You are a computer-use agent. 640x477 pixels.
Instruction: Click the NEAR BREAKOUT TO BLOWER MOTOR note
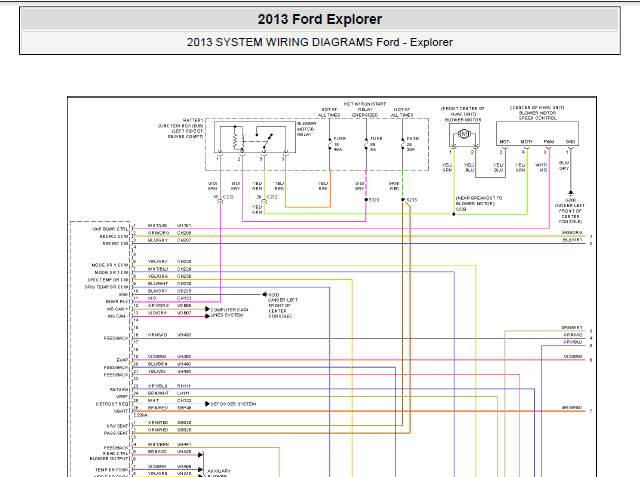pos(479,201)
